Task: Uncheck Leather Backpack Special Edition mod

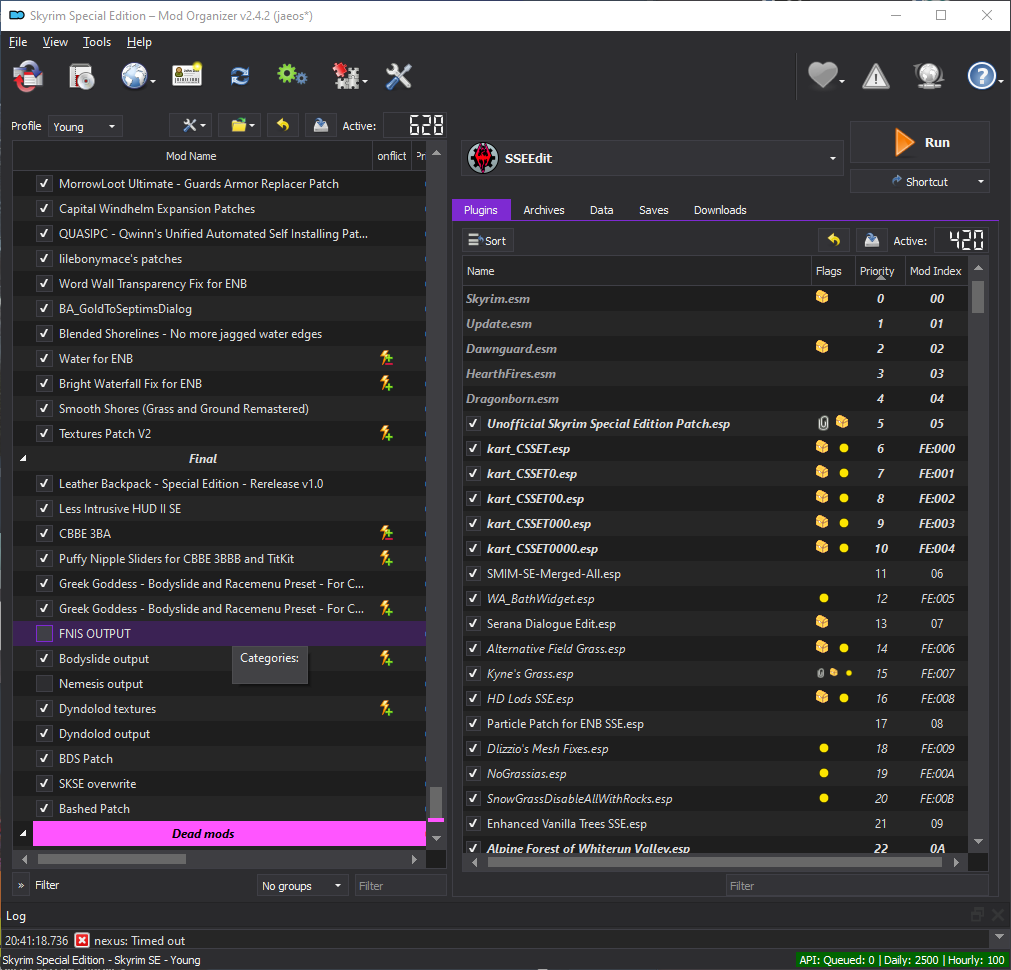Action: click(44, 484)
